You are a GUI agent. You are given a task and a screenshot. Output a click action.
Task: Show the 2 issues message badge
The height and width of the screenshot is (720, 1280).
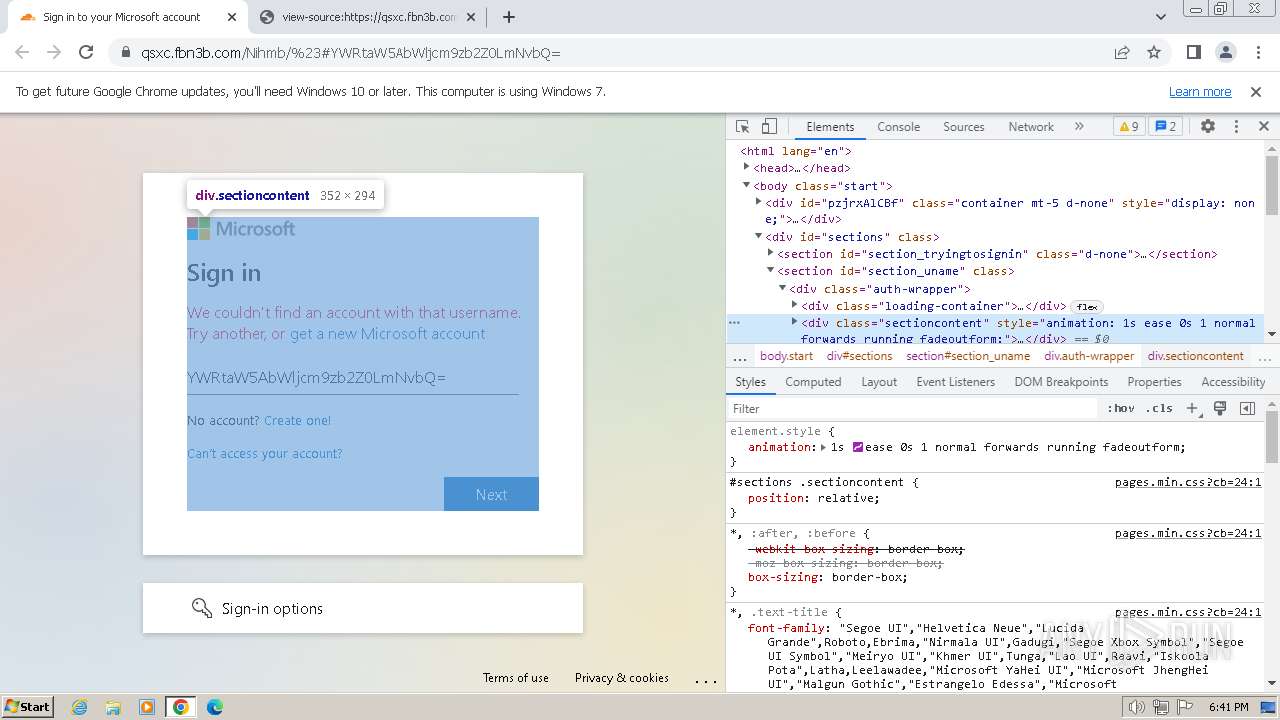(x=1165, y=127)
